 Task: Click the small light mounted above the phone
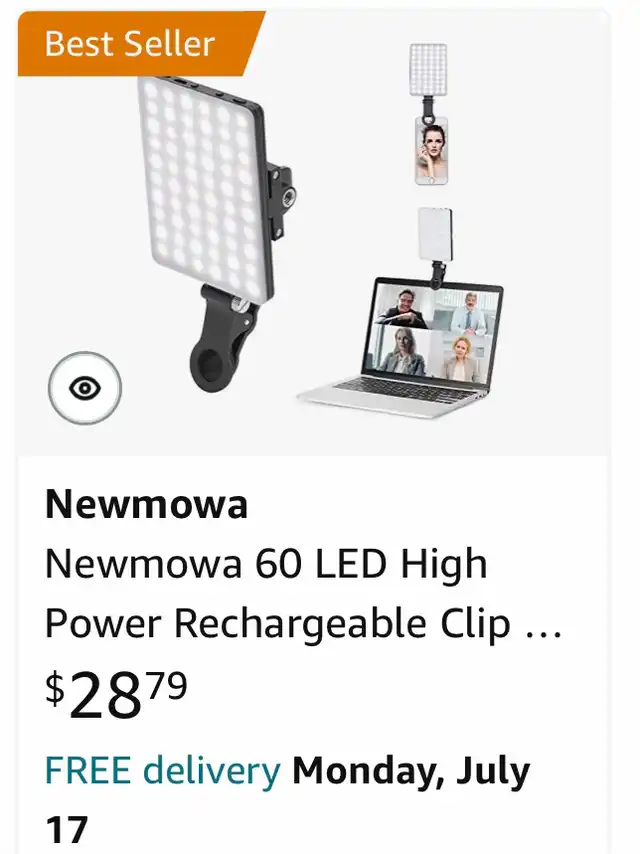coord(428,70)
